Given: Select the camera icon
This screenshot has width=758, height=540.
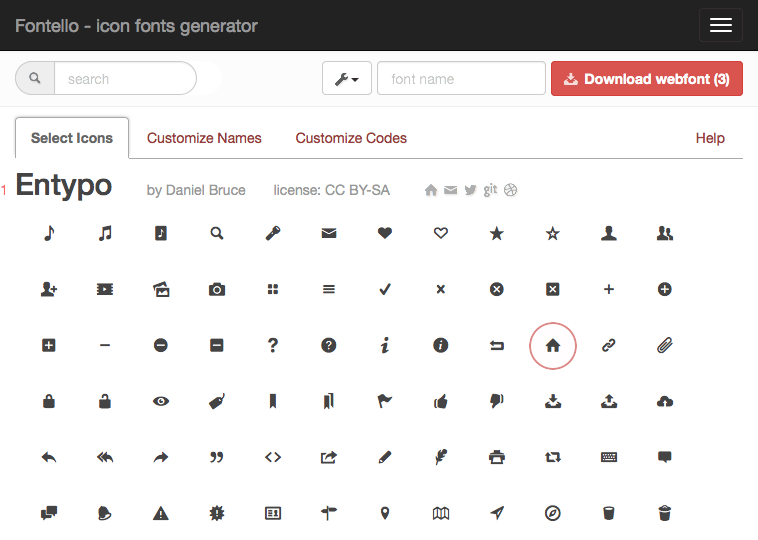Looking at the screenshot, I should pos(217,289).
